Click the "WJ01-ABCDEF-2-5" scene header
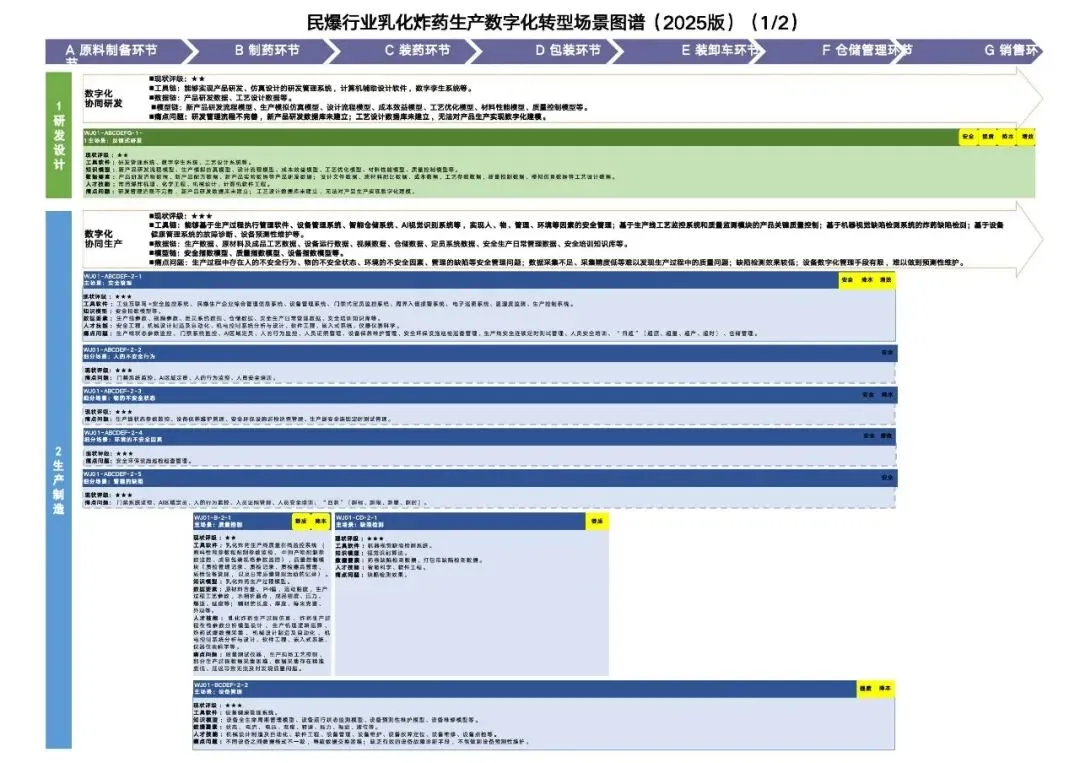1080x763 pixels. pyautogui.click(x=490, y=477)
